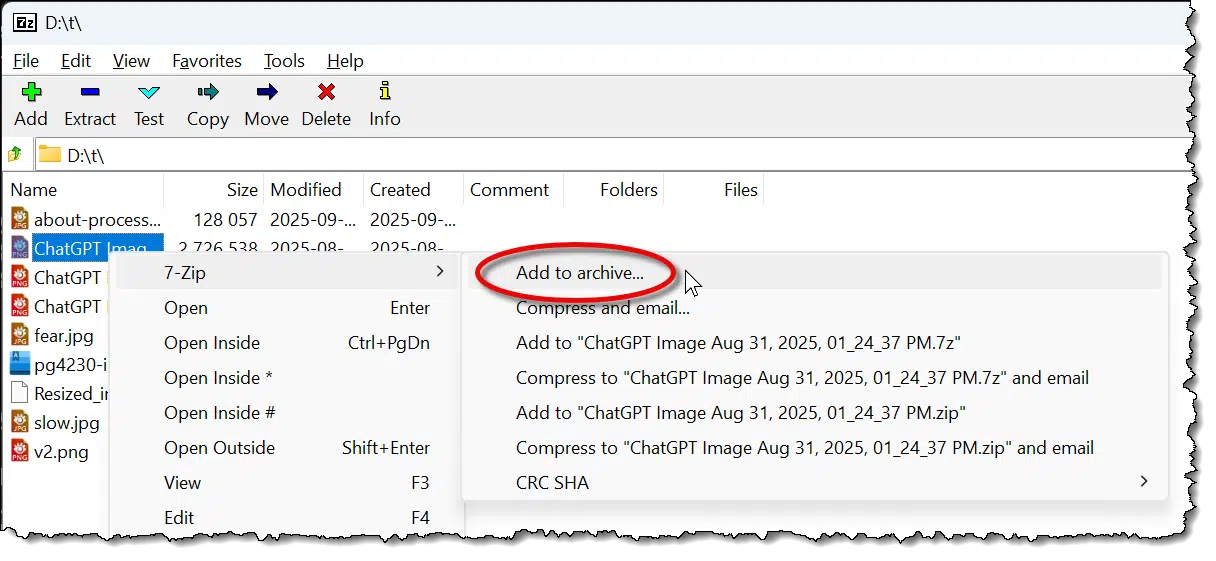1216x561 pixels.
Task: Click the 128 057 size value
Action: click(x=224, y=219)
